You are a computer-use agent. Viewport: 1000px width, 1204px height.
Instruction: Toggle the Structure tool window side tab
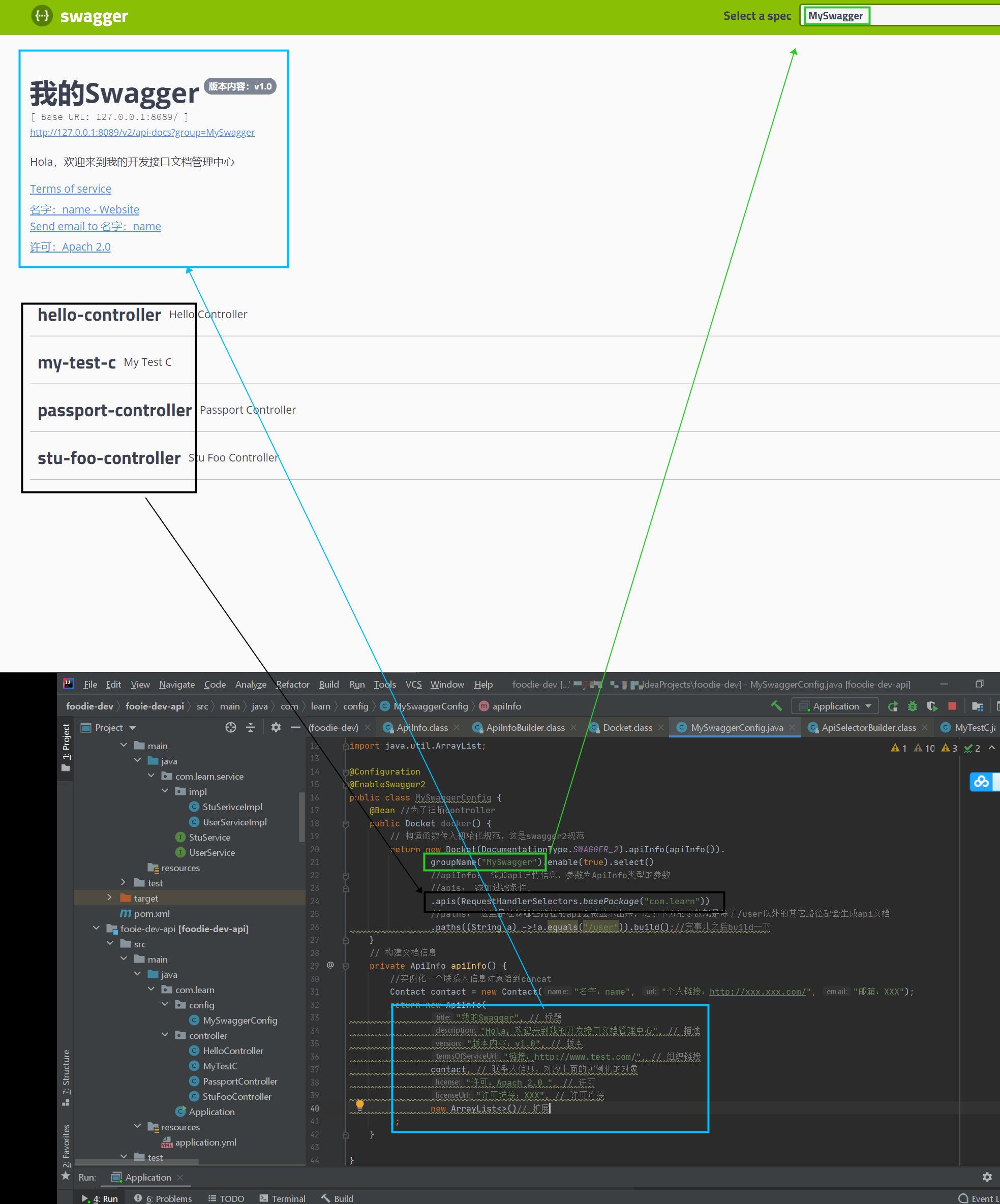click(x=67, y=1075)
